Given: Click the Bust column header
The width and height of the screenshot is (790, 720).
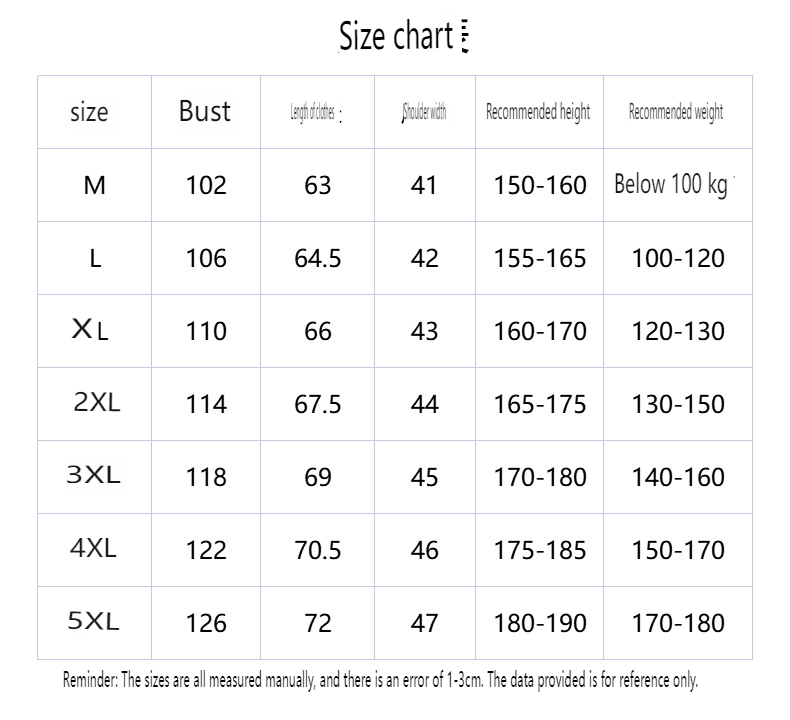Looking at the screenshot, I should pyautogui.click(x=205, y=111).
